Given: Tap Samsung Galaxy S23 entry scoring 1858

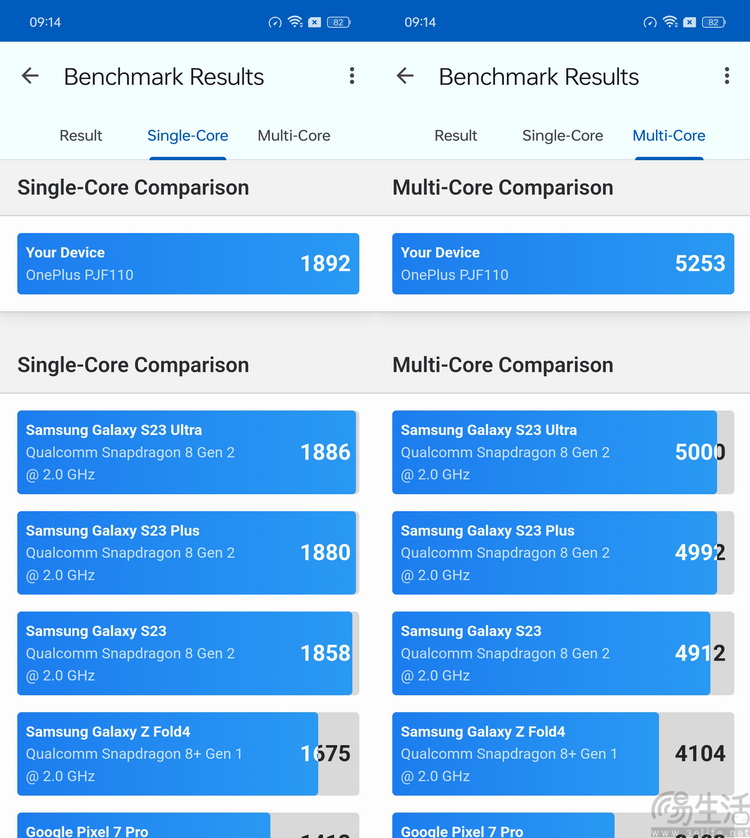Looking at the screenshot, I should click(x=188, y=653).
